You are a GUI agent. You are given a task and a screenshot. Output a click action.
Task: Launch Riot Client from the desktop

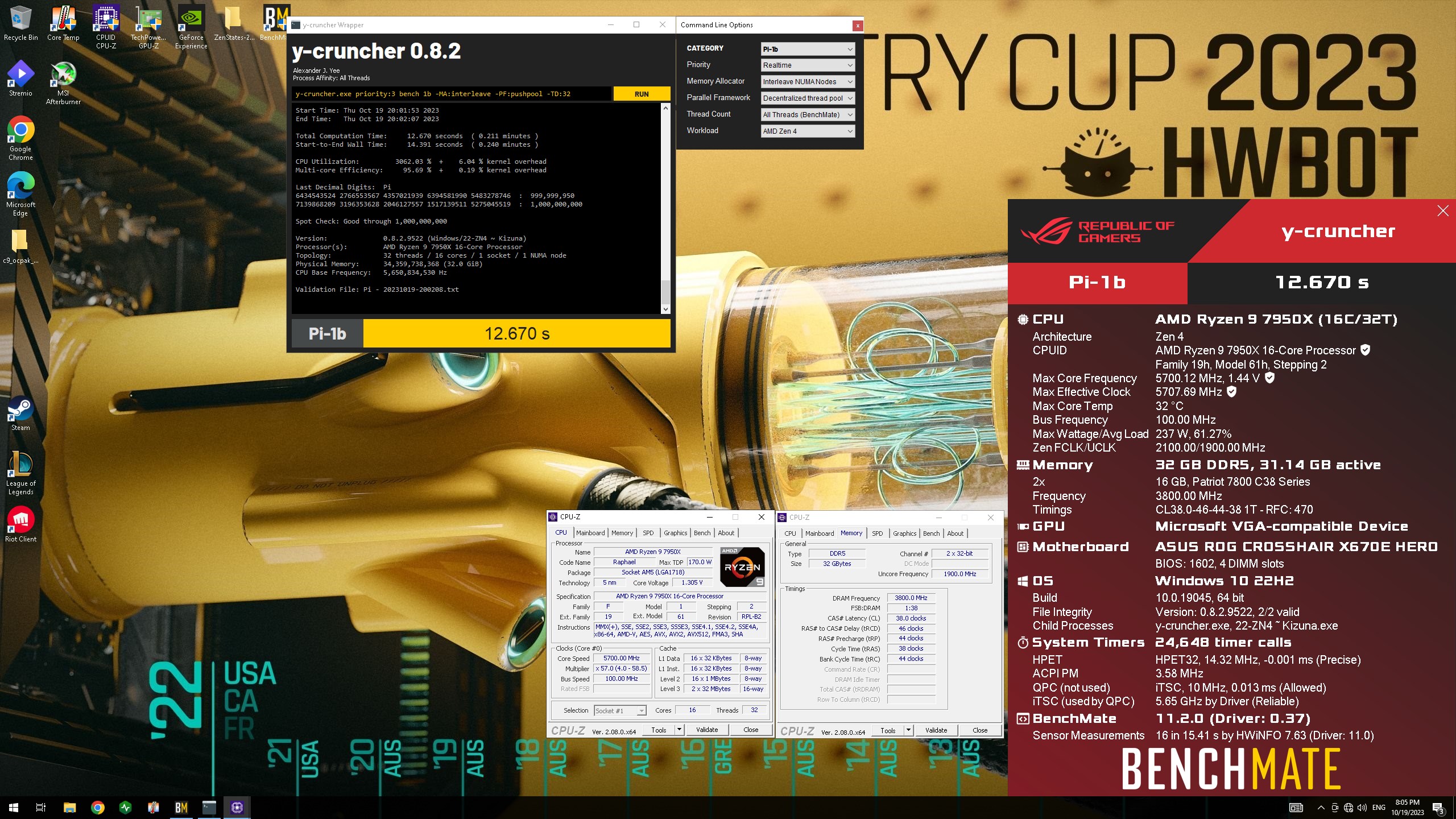(x=20, y=524)
